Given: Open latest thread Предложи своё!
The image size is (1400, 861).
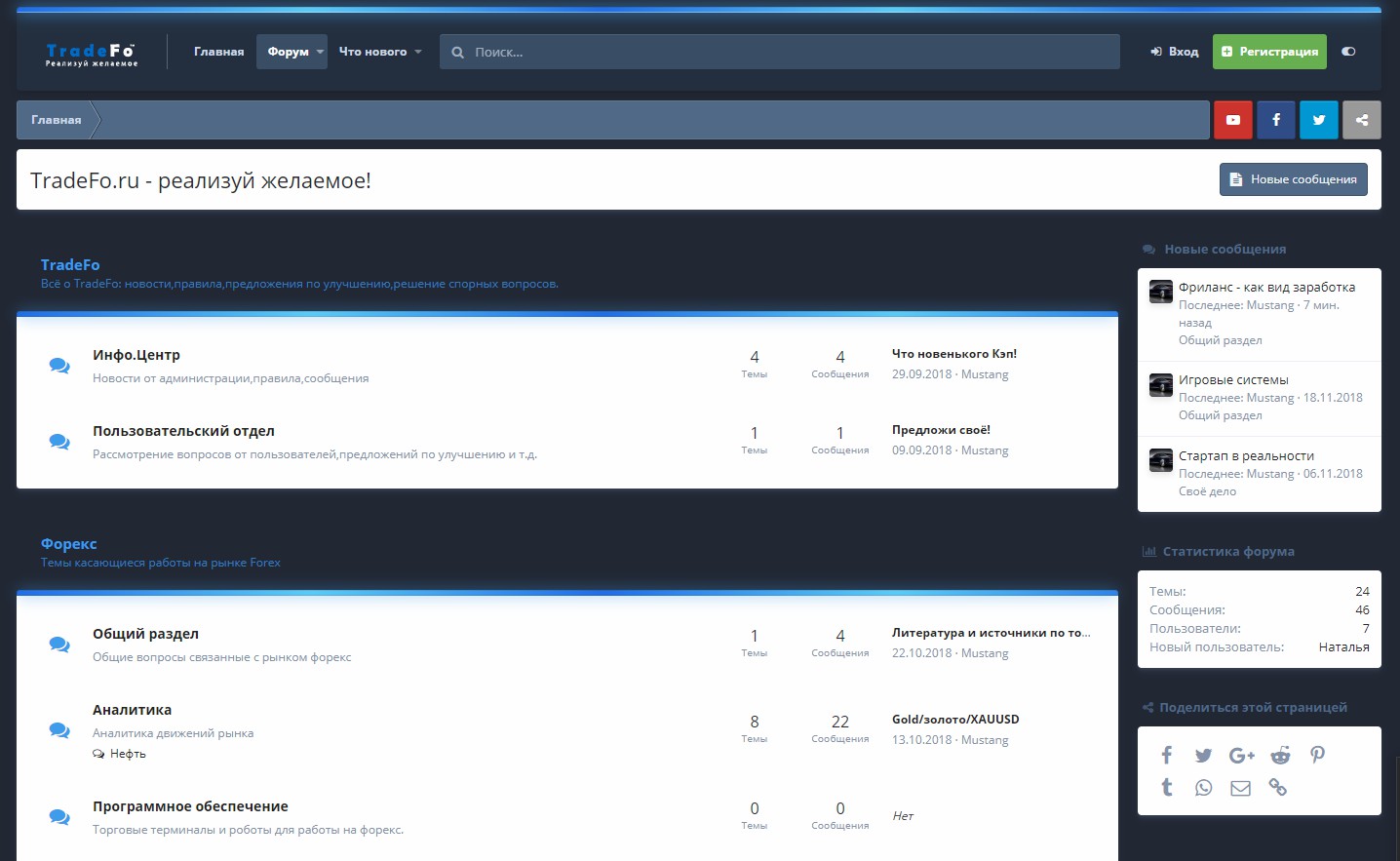Looking at the screenshot, I should pos(941,430).
